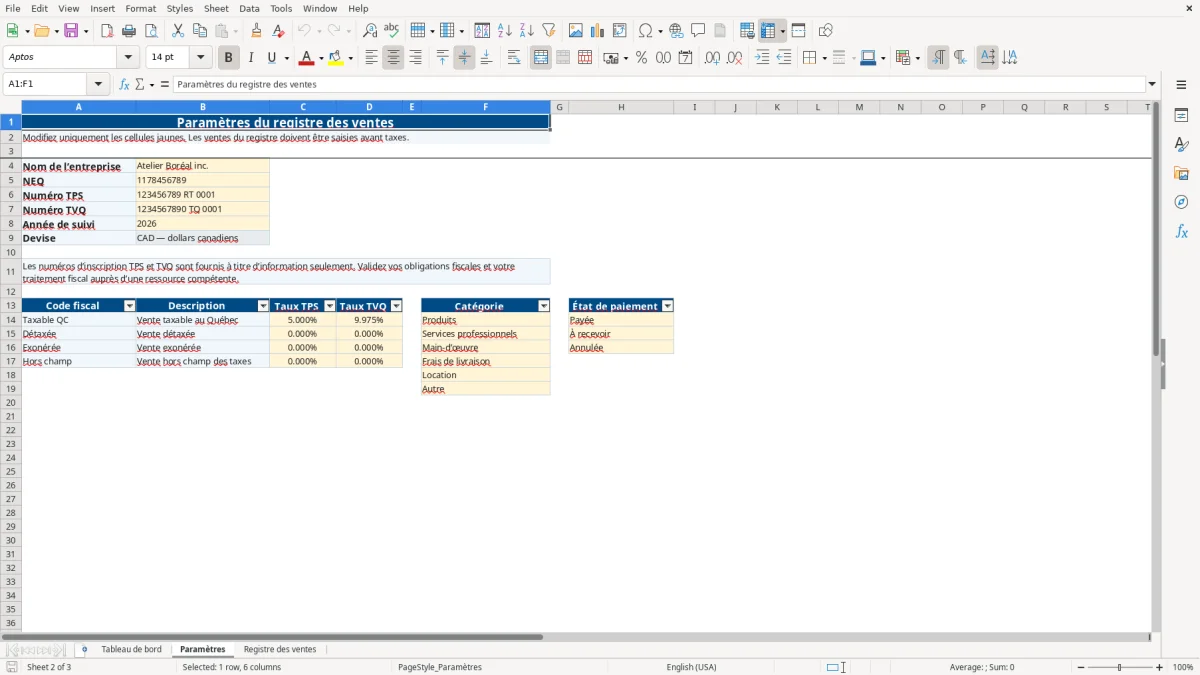Format the cells as percent
Viewport: 1200px width, 675px height.
coord(642,58)
